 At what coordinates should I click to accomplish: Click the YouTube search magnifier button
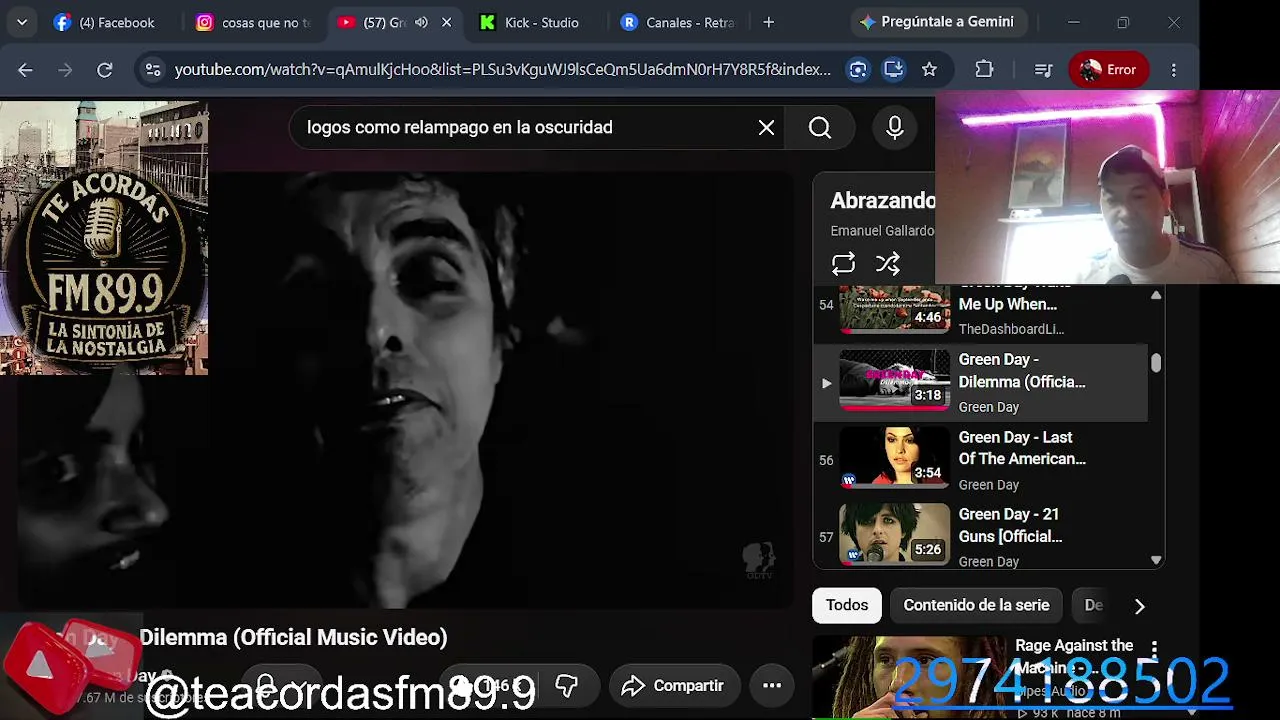820,127
